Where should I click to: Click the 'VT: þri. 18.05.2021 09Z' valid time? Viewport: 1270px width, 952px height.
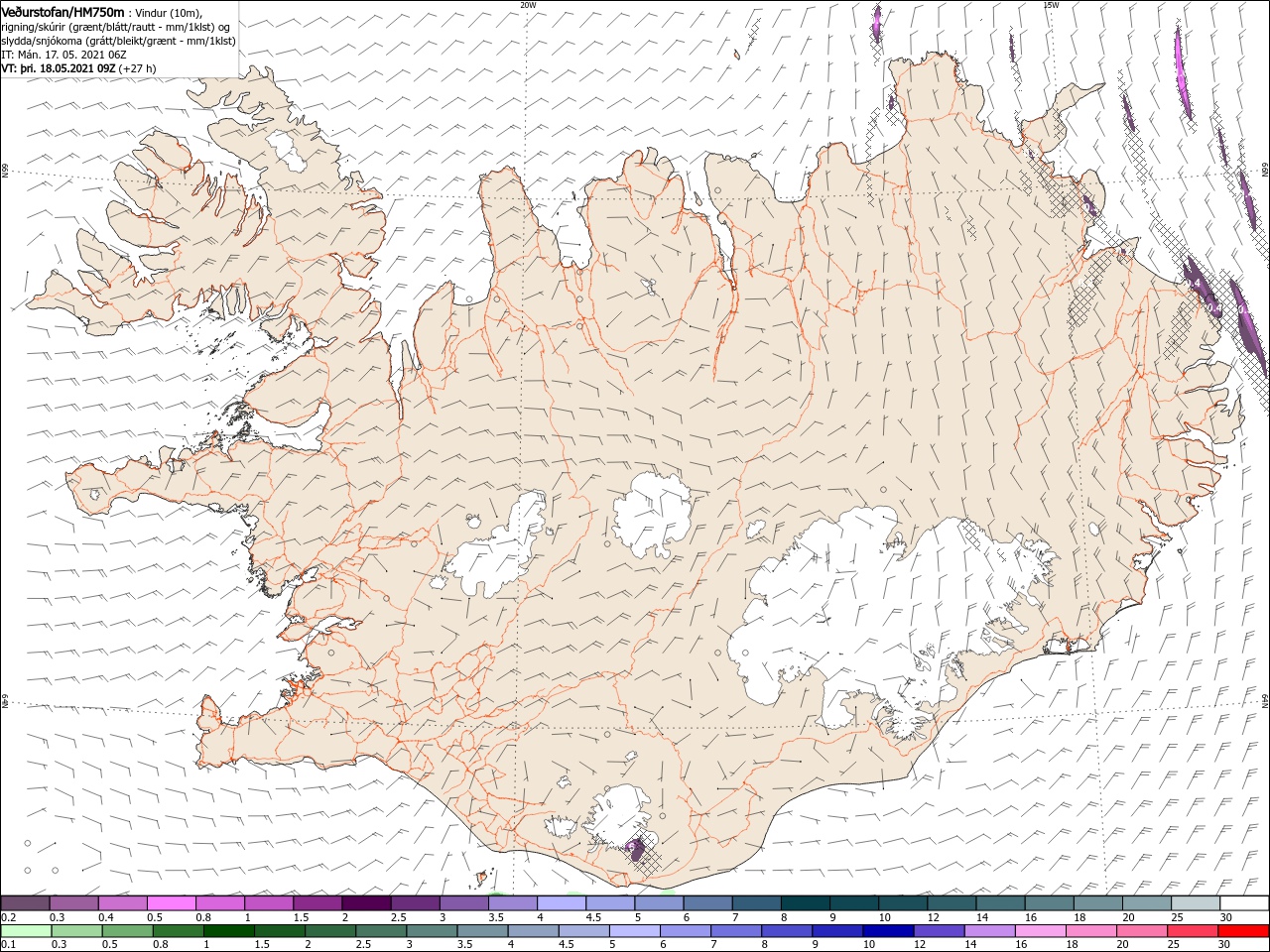pyautogui.click(x=60, y=68)
